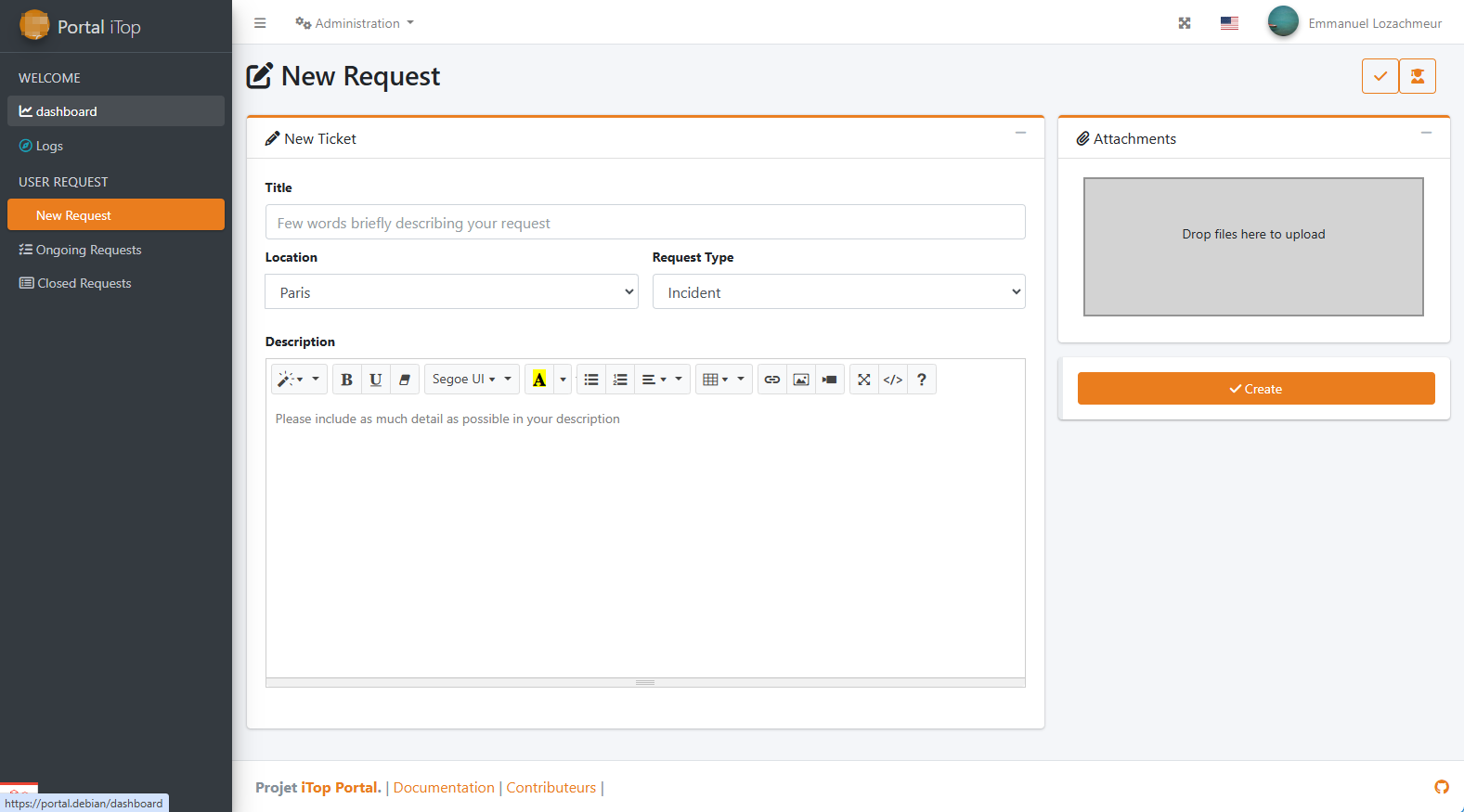Toggle bold formatting in the description editor

(x=346, y=380)
